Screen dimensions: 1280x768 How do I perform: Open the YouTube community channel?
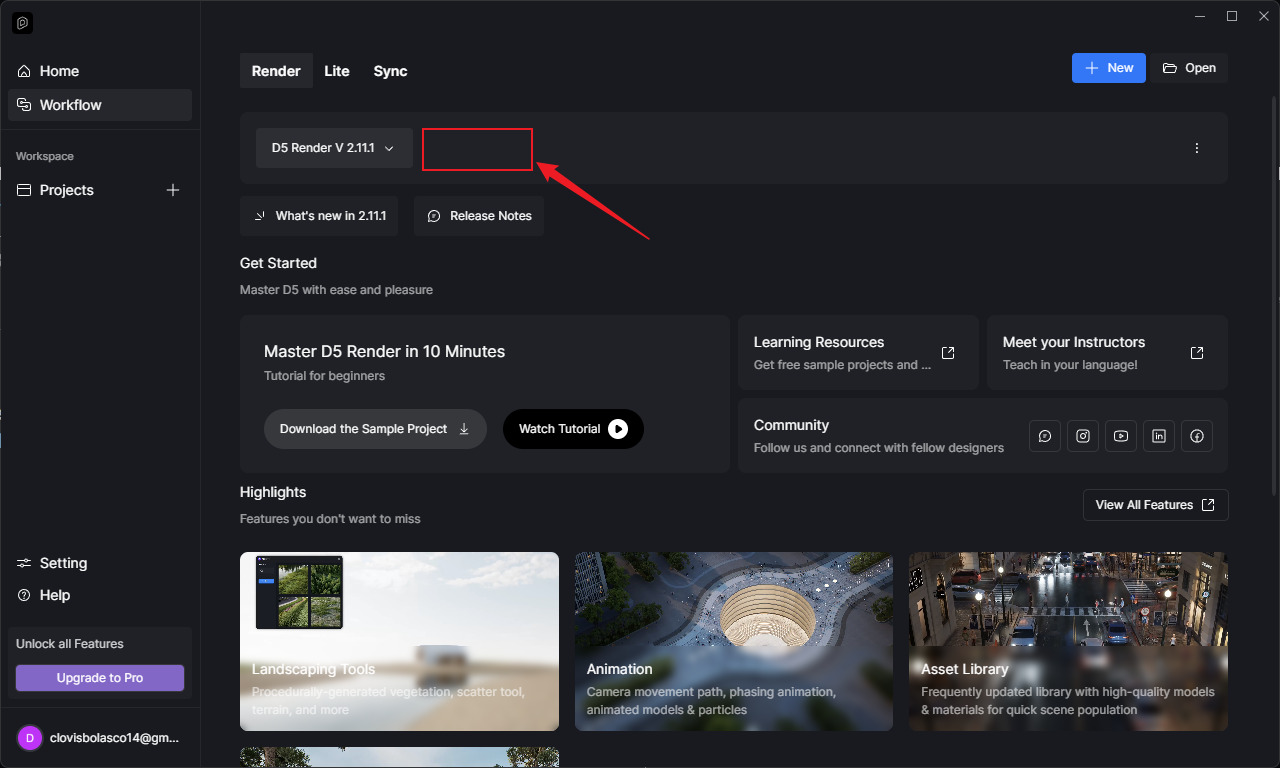point(1121,436)
